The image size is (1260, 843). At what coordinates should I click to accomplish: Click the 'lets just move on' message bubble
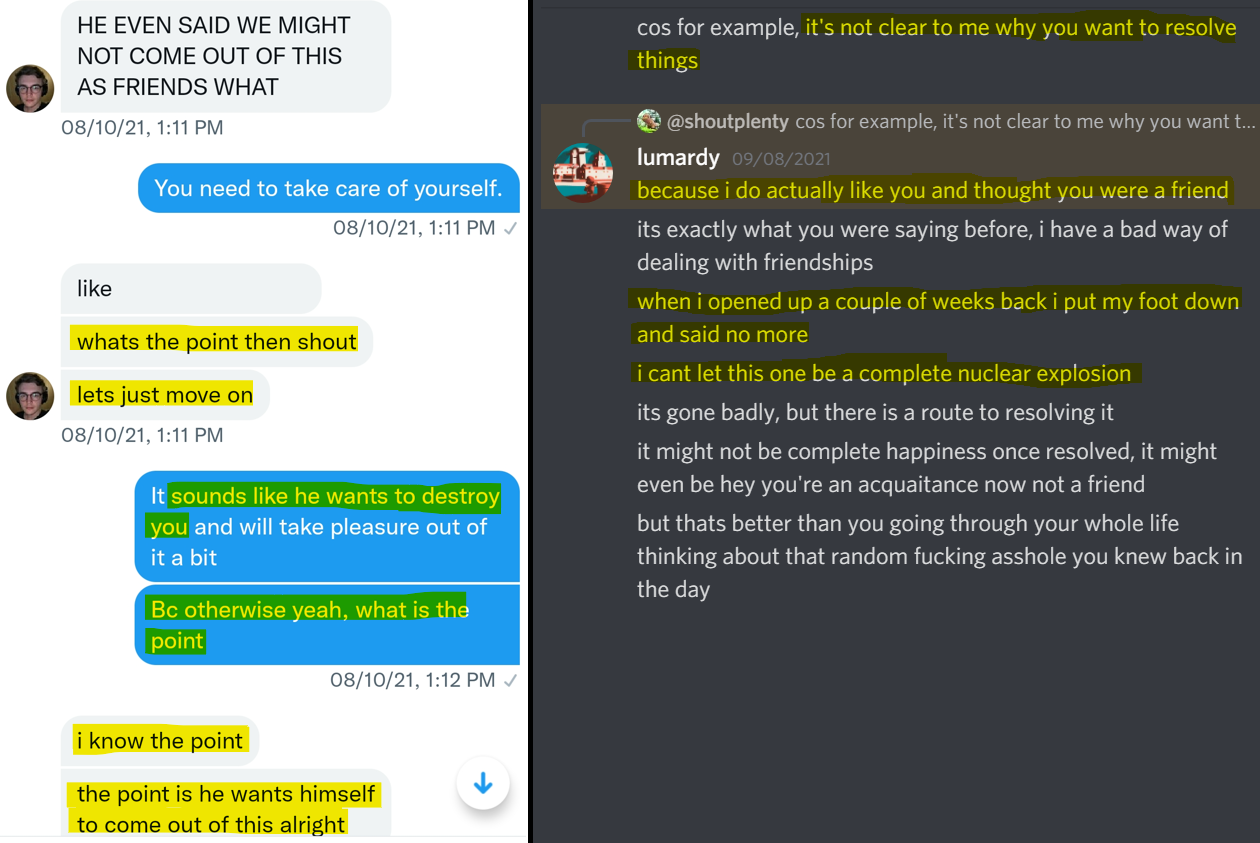(165, 395)
